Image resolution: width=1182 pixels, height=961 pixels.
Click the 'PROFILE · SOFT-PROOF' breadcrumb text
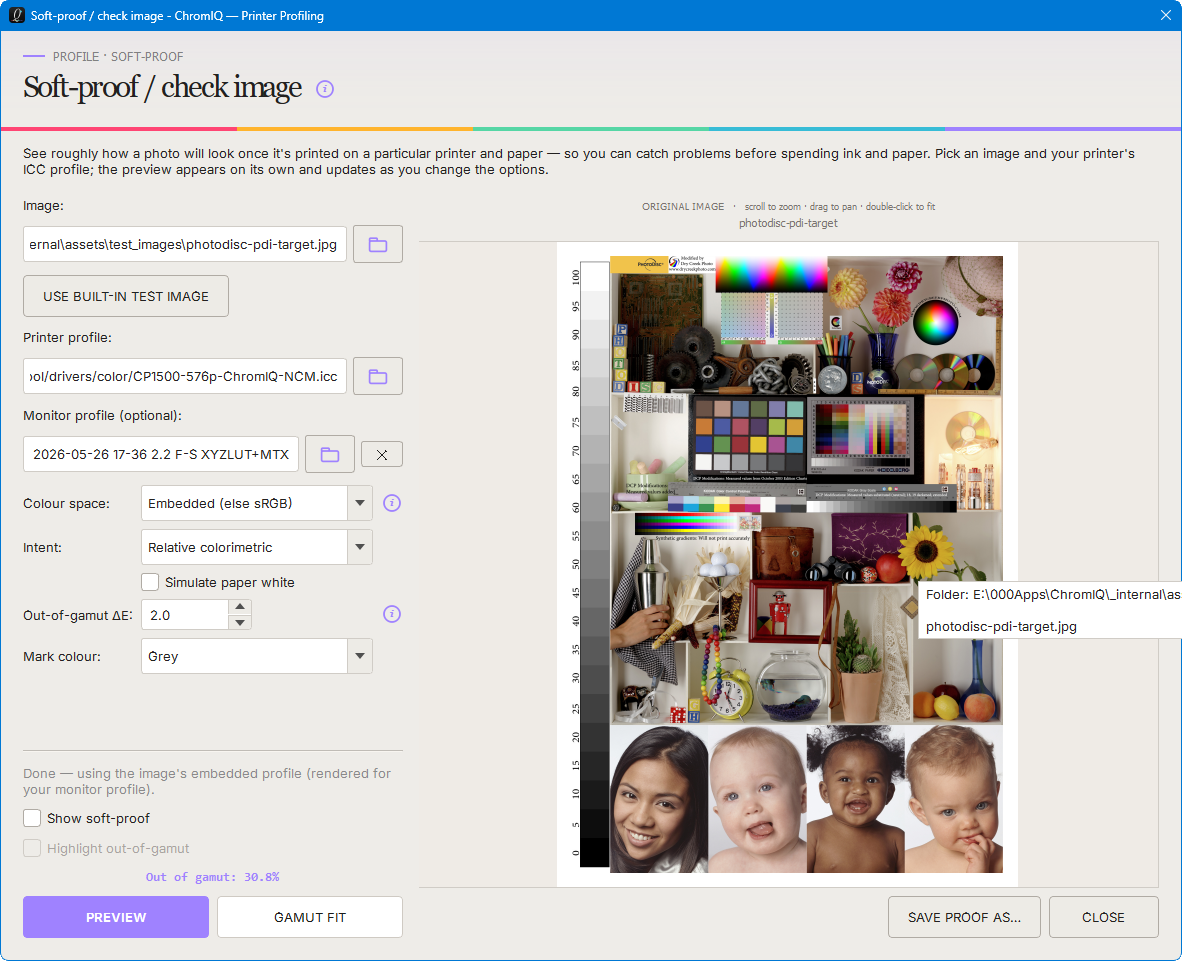coord(118,57)
